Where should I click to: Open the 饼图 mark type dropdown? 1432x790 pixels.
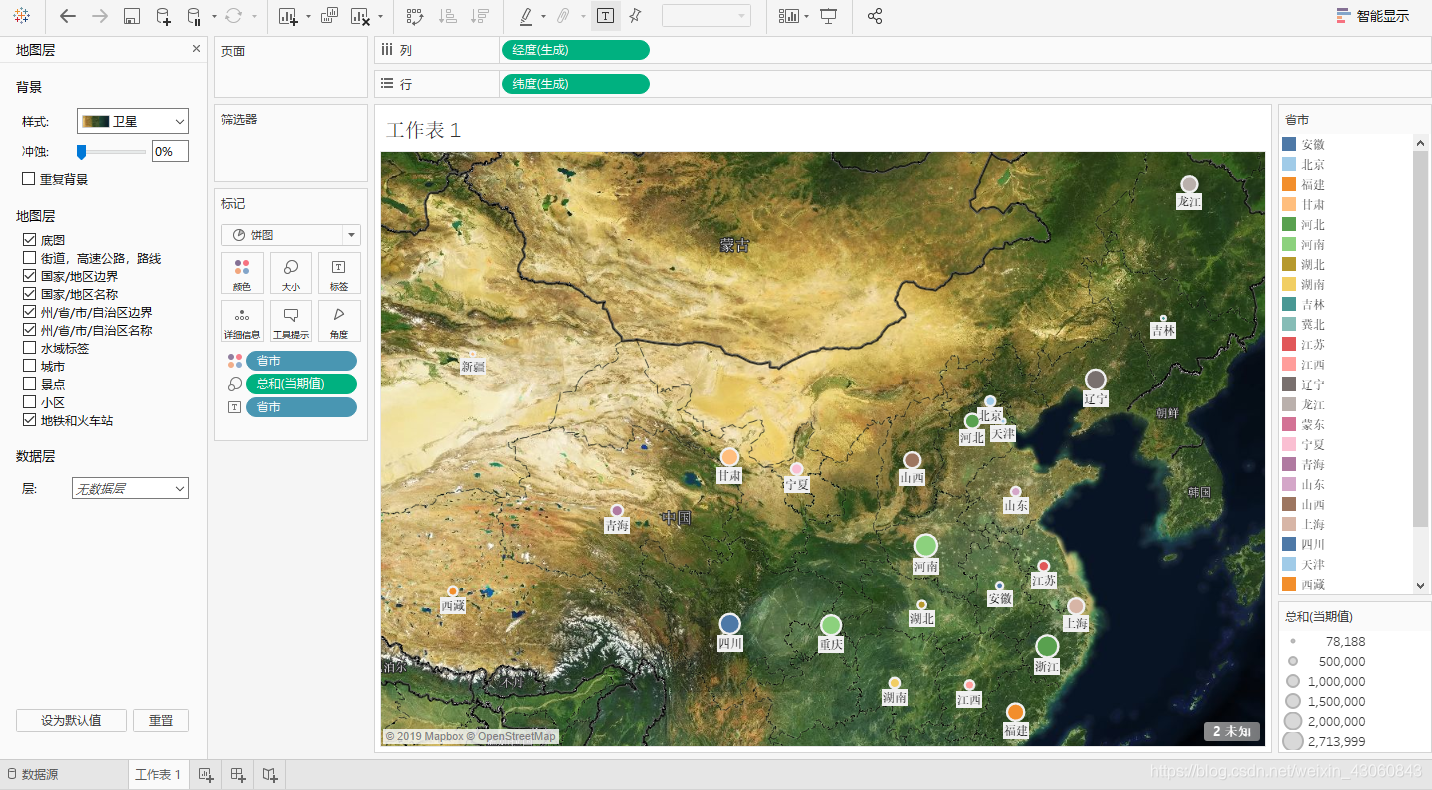291,235
